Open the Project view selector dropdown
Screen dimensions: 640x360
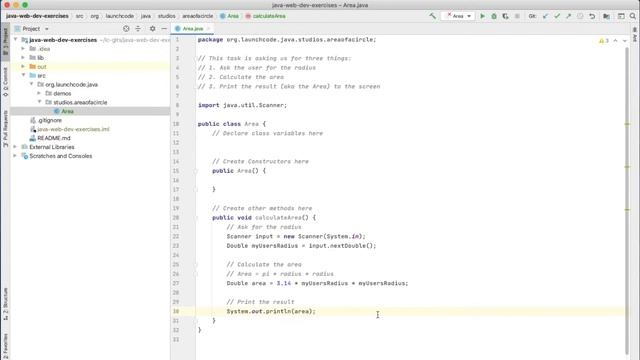click(32, 29)
